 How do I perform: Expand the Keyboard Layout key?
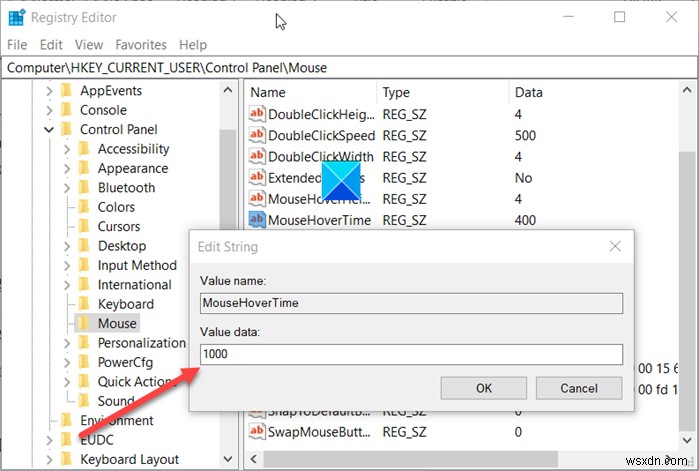pyautogui.click(x=49, y=459)
